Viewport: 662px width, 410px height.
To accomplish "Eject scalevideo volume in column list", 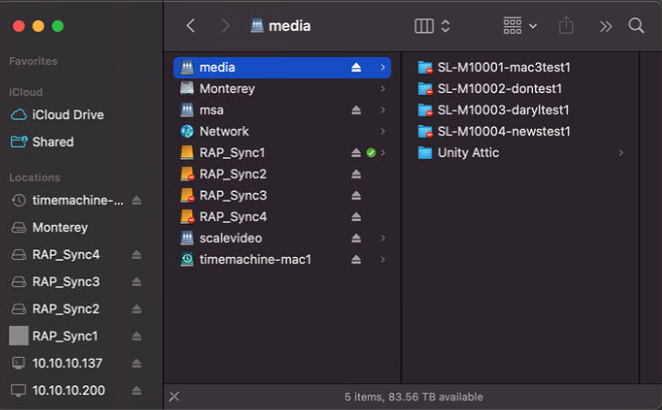I will coord(356,238).
